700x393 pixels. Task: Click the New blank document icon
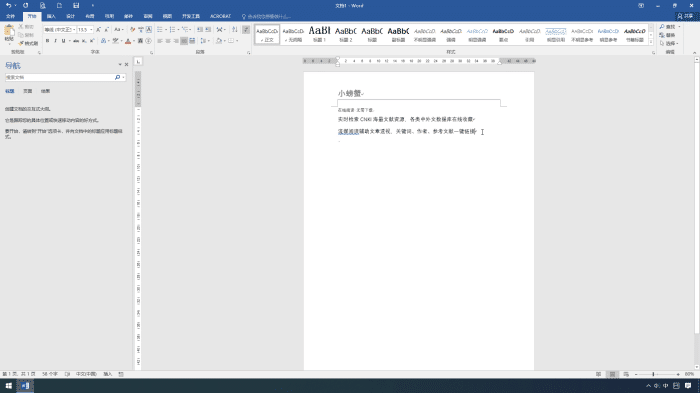click(59, 5)
